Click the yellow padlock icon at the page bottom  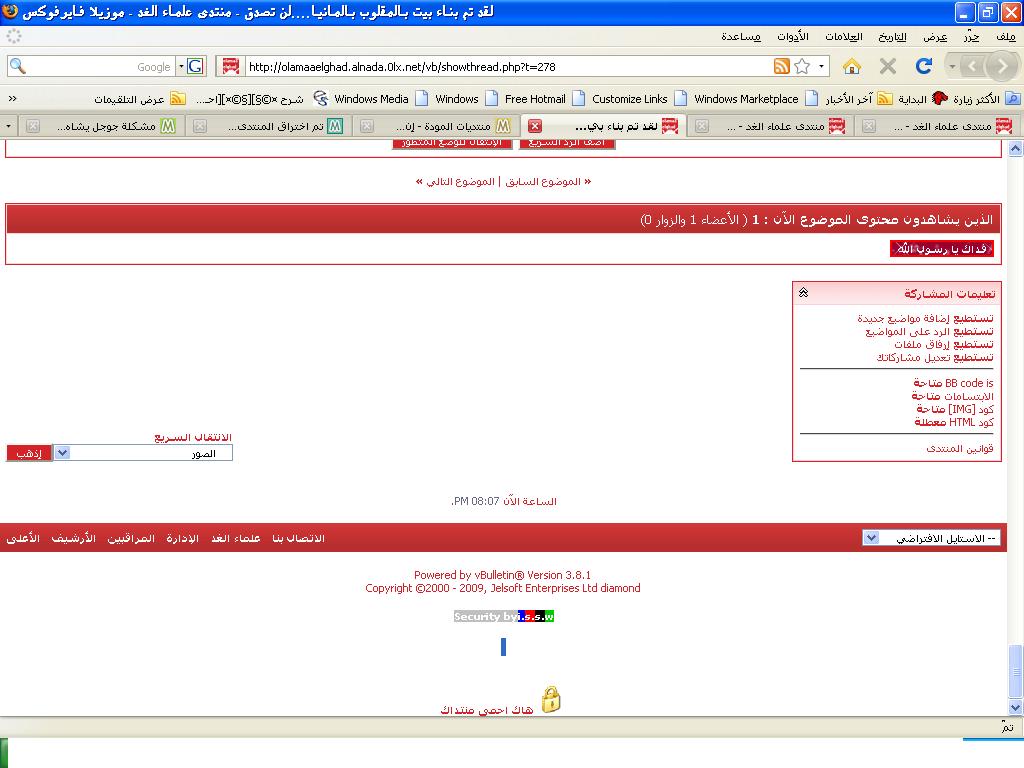[x=550, y=699]
